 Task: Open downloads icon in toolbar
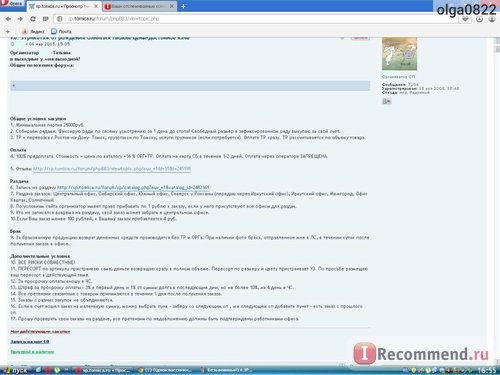click(x=479, y=19)
